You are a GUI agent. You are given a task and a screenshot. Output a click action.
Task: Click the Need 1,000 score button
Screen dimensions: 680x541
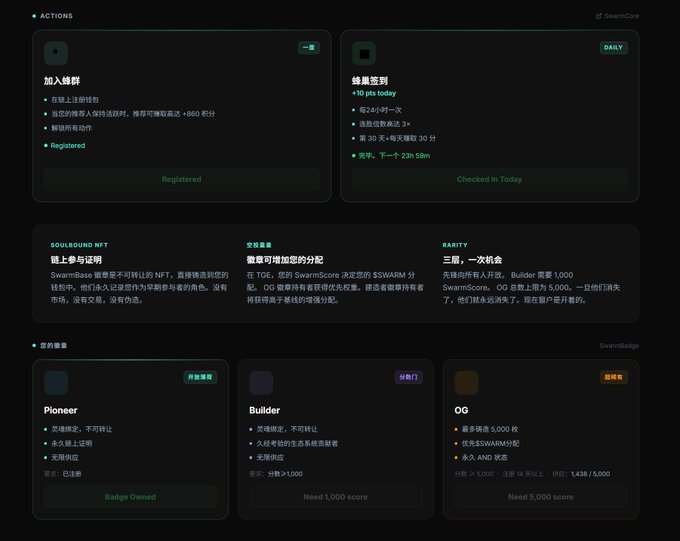(335, 497)
